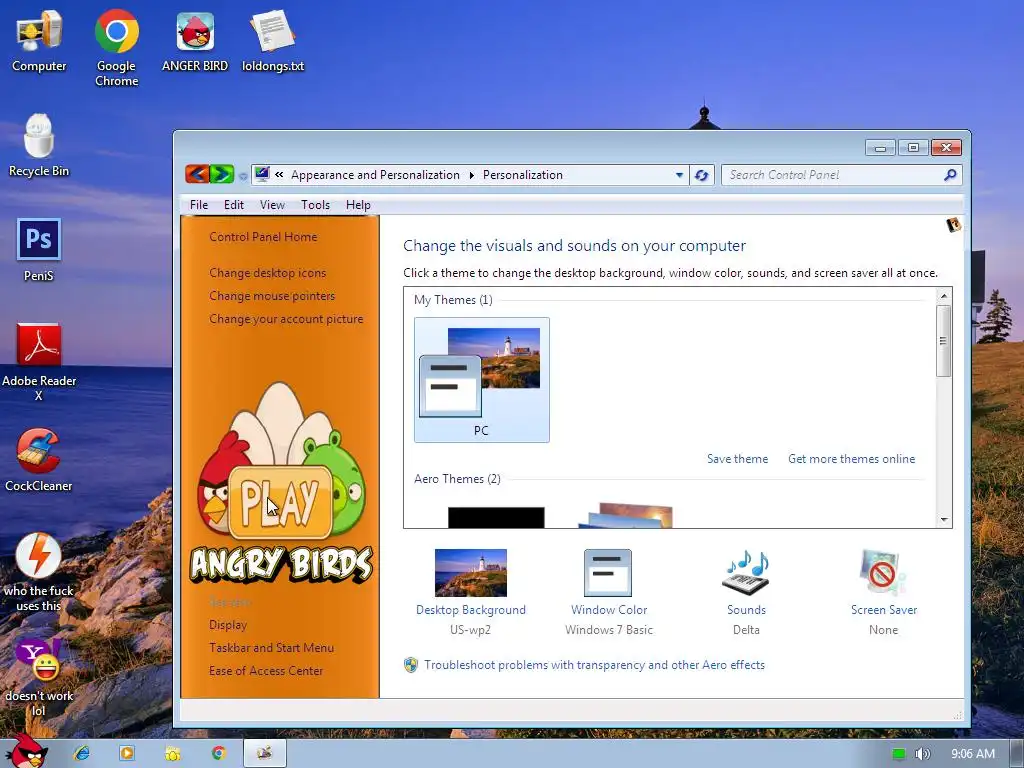Click the taskbar clock 9:06 AM
The width and height of the screenshot is (1024, 768).
[973, 754]
